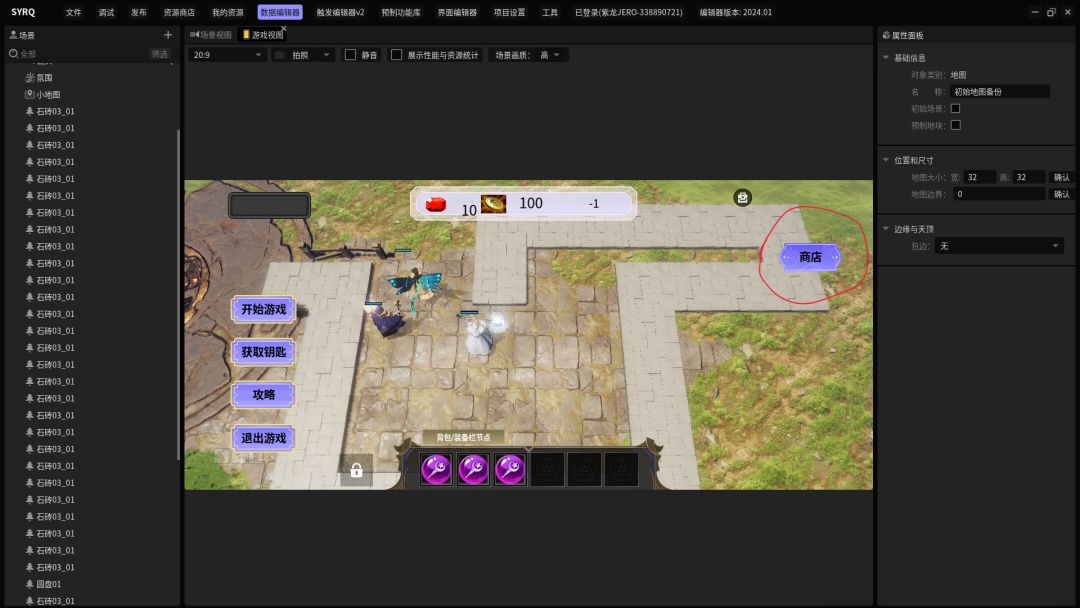Click the gold coin resource icon
The image size is (1080, 608).
tap(493, 204)
